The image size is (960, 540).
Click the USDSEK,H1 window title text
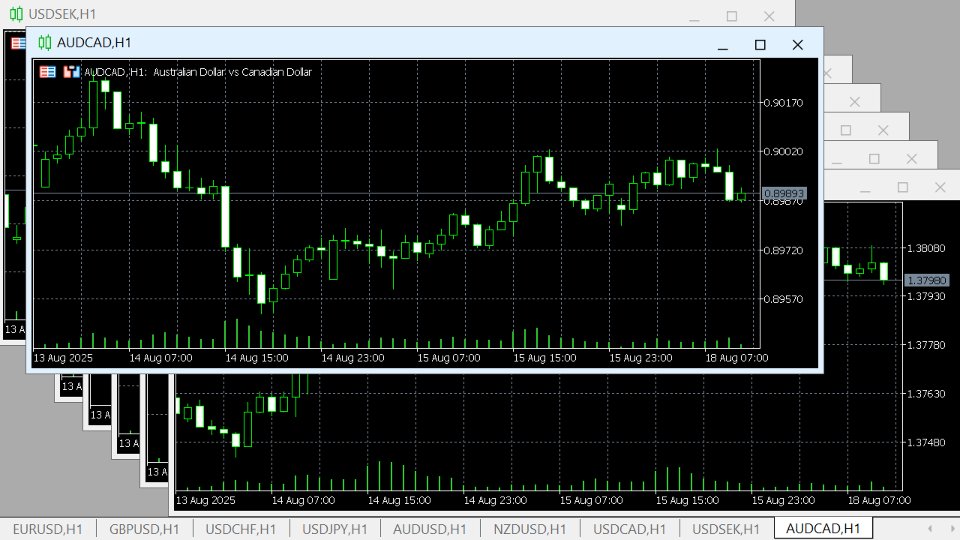pos(62,13)
